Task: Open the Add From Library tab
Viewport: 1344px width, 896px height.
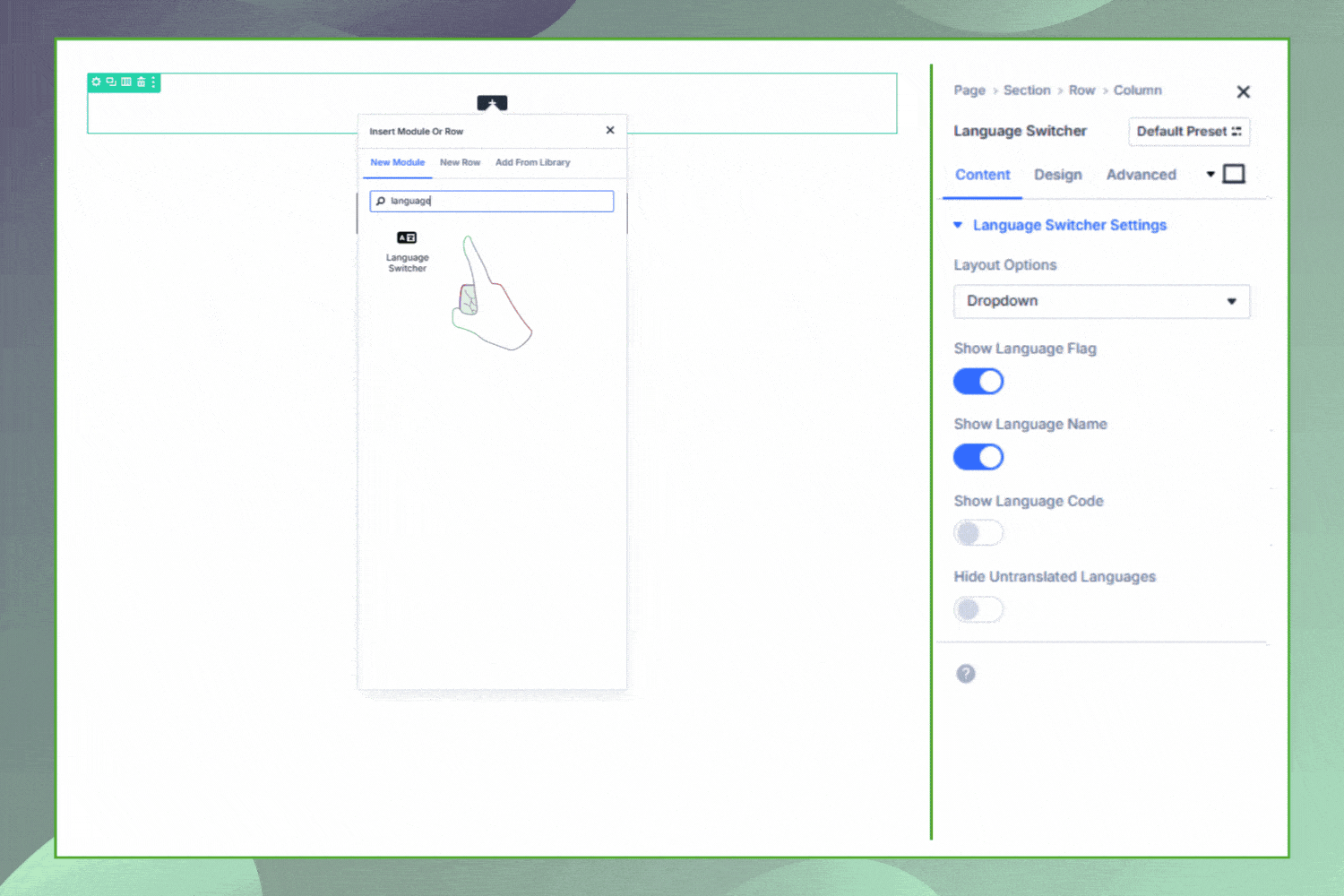Action: [533, 162]
